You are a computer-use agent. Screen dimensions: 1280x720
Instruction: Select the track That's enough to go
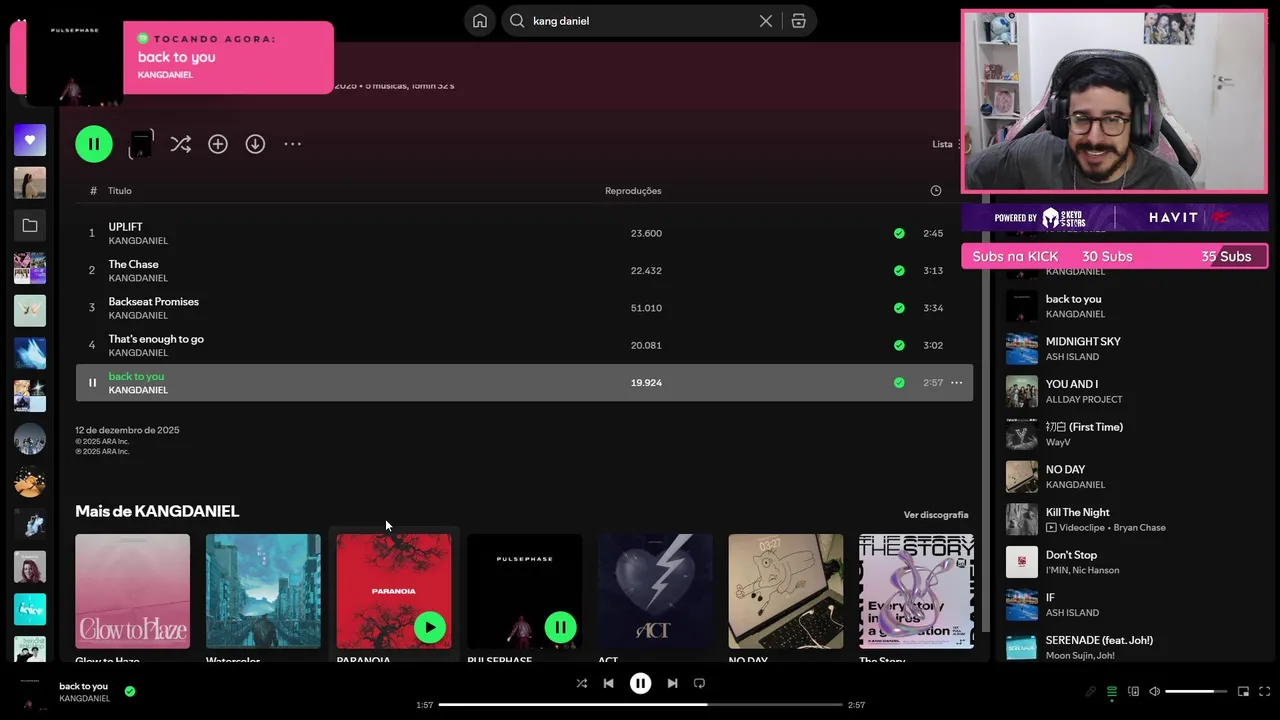(x=524, y=345)
